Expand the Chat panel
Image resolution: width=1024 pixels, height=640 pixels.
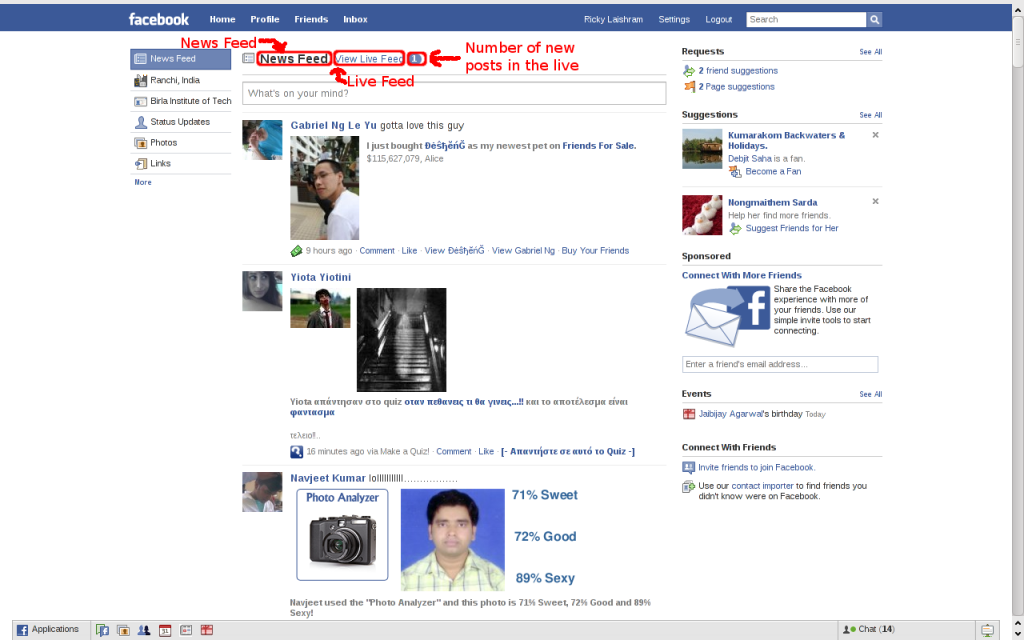pyautogui.click(x=870, y=630)
